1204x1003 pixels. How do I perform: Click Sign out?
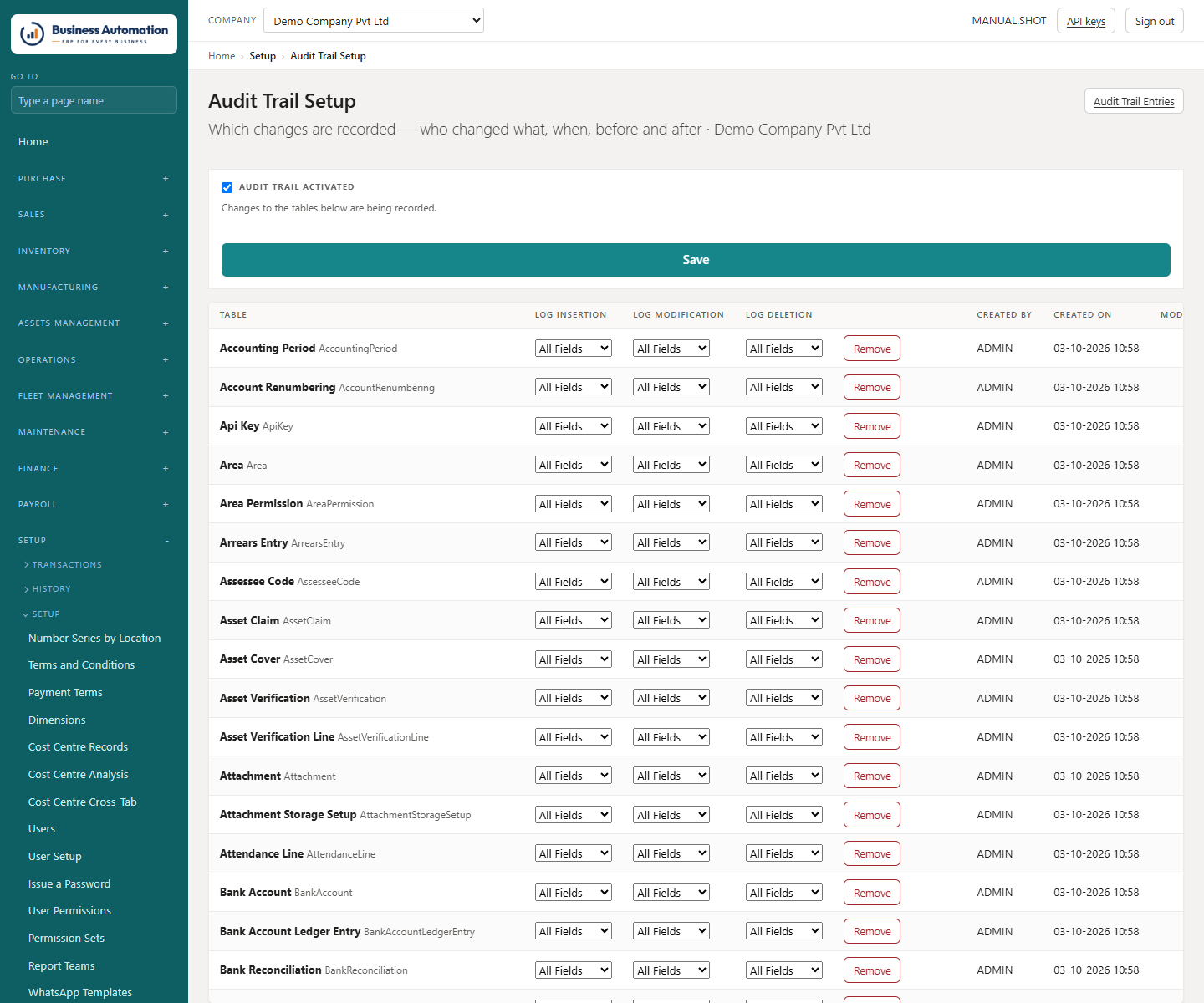point(1155,21)
